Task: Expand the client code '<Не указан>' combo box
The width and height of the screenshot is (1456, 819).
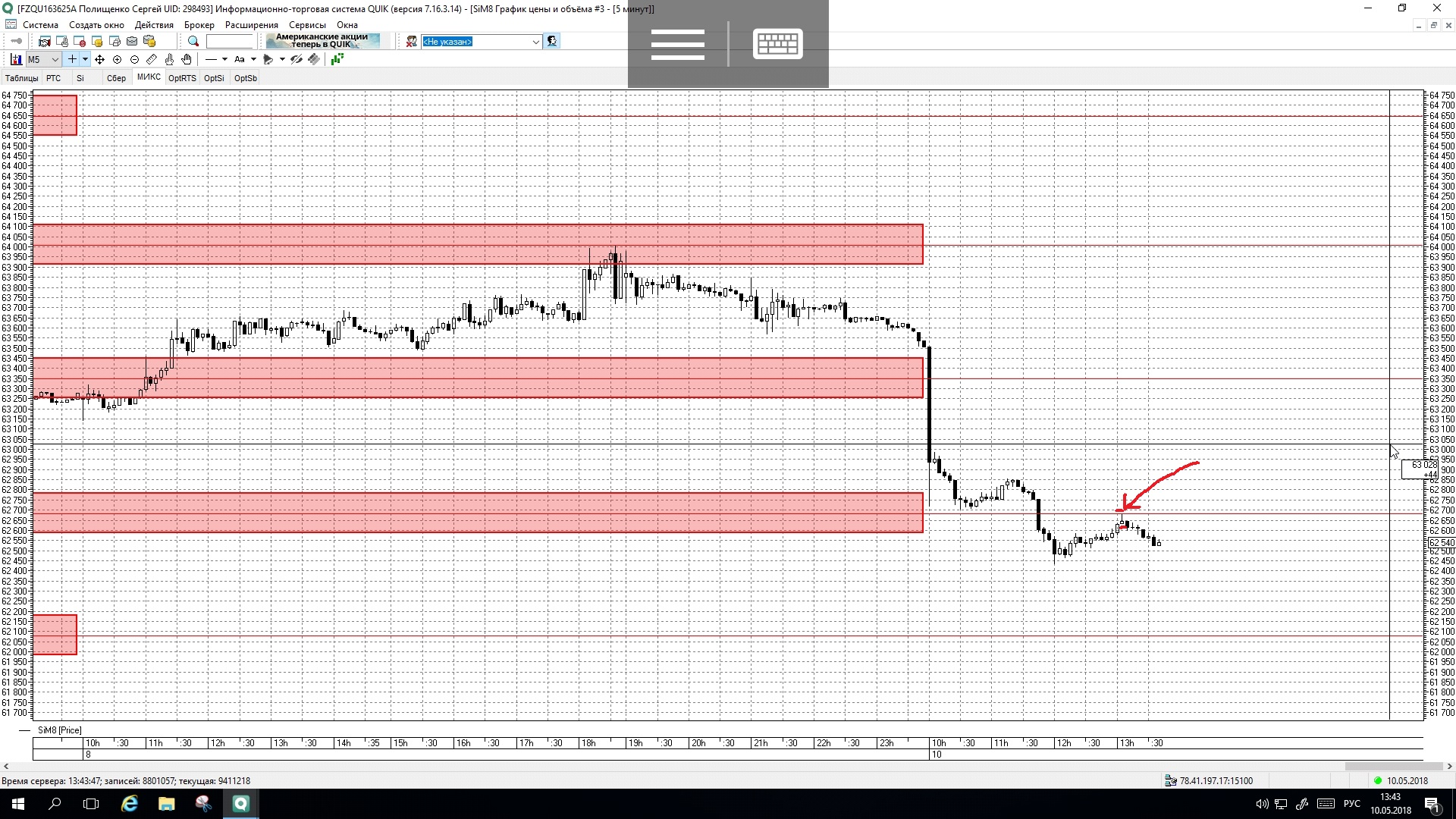Action: tap(535, 42)
